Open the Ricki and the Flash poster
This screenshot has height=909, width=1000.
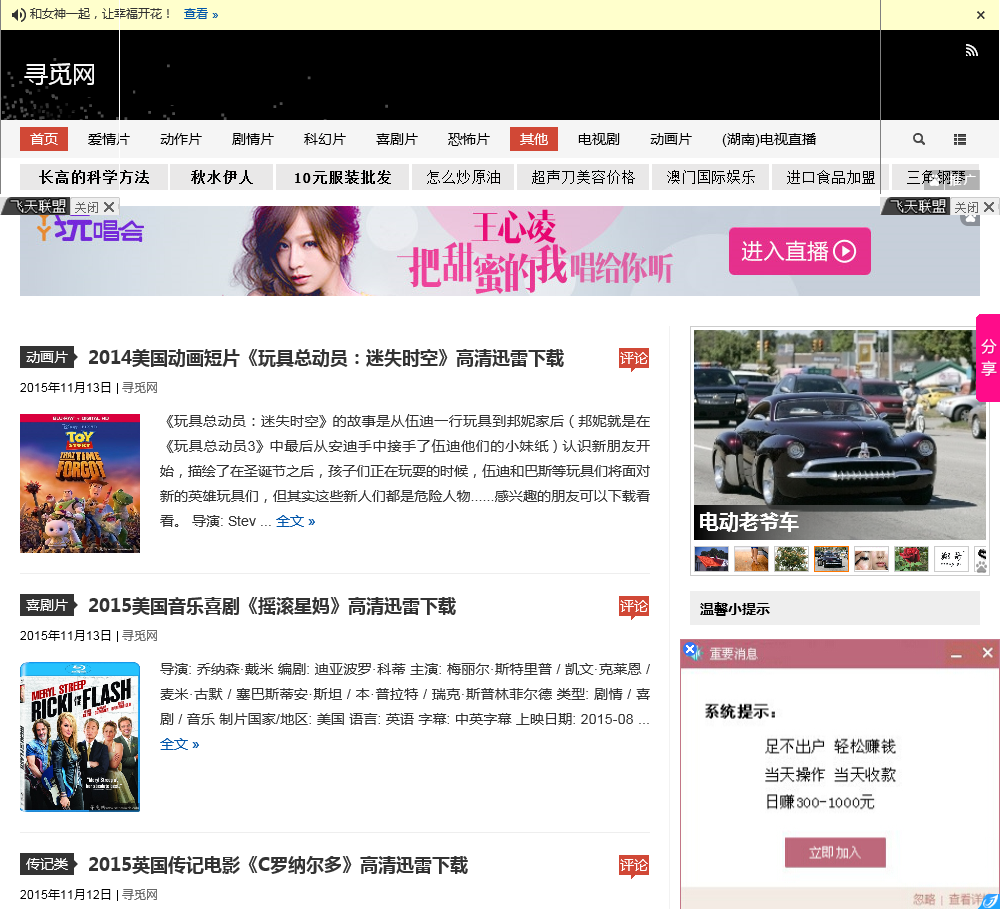(x=80, y=737)
